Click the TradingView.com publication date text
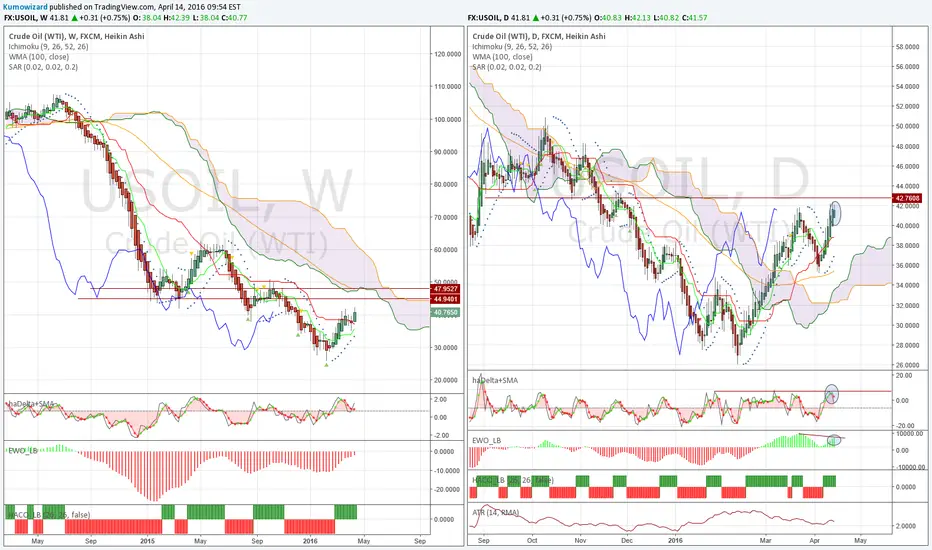932x550 pixels. [168, 7]
